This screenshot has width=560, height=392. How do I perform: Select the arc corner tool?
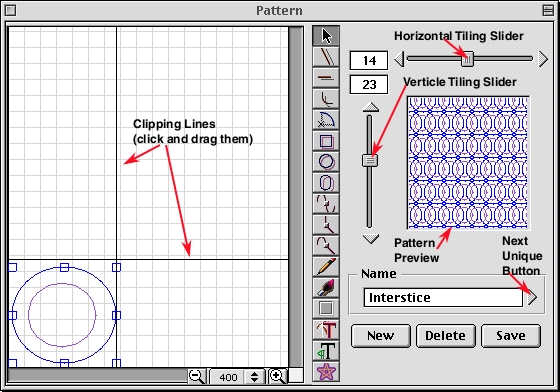(x=326, y=99)
